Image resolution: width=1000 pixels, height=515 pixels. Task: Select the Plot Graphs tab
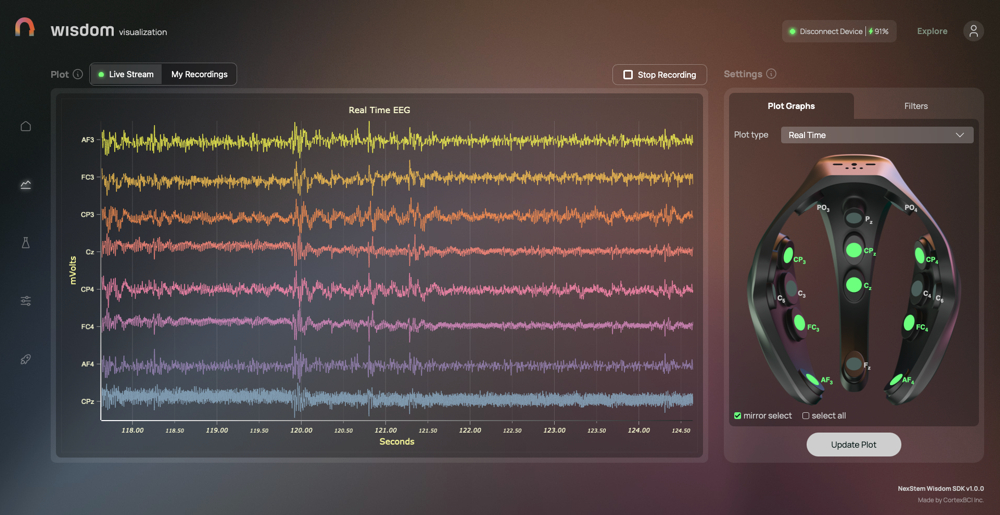[x=791, y=106]
